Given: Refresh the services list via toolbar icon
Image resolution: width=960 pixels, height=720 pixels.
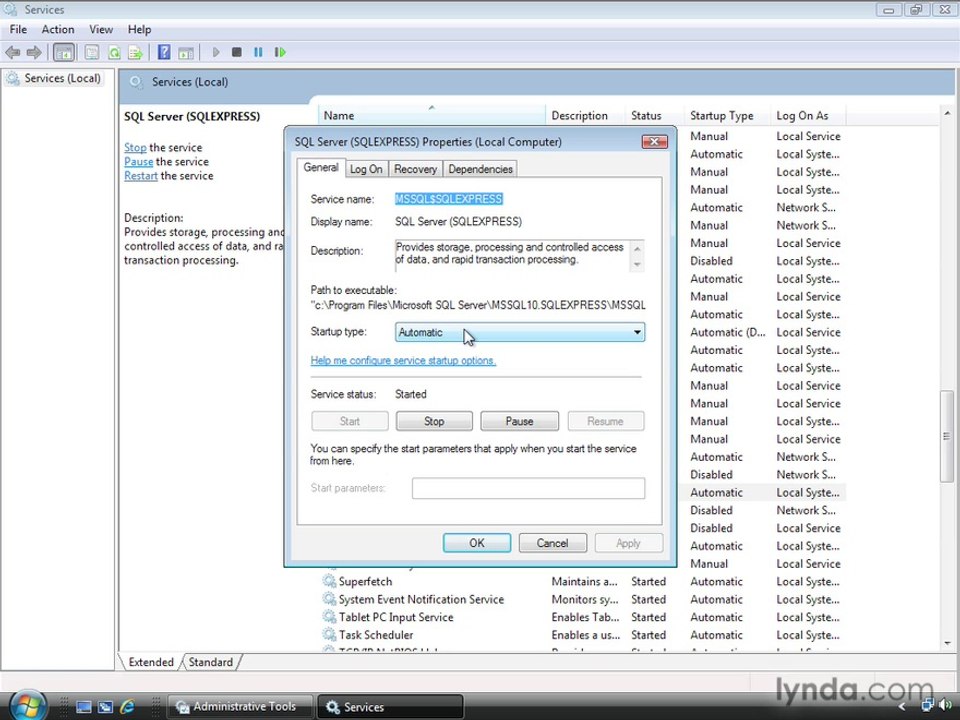Looking at the screenshot, I should pyautogui.click(x=114, y=53).
